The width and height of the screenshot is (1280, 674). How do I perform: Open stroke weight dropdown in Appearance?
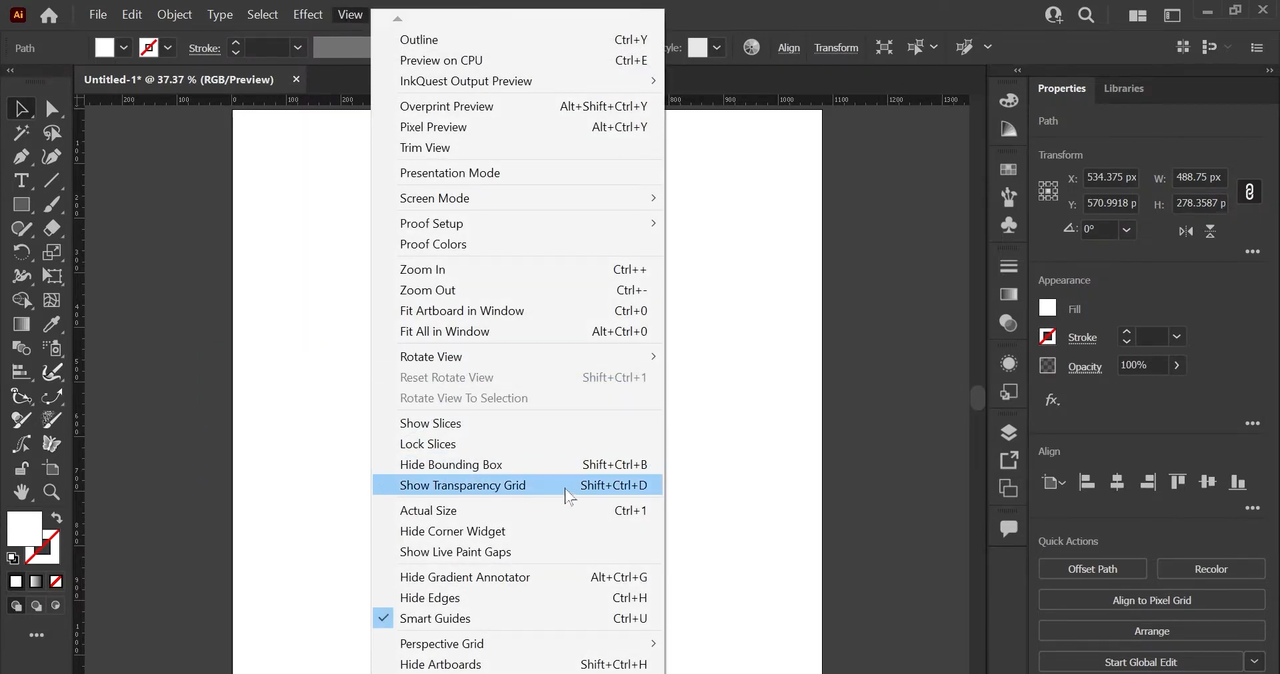[x=1177, y=337]
